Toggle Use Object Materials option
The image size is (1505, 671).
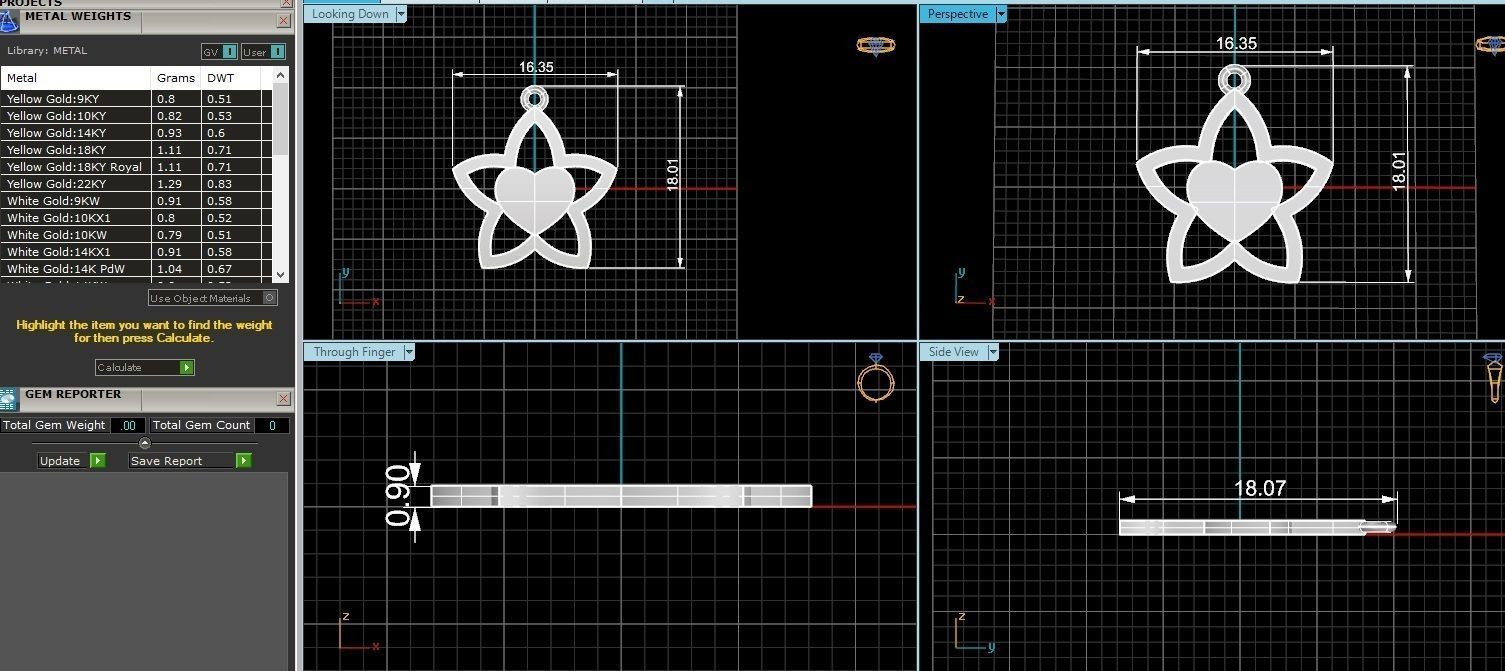[x=213, y=298]
